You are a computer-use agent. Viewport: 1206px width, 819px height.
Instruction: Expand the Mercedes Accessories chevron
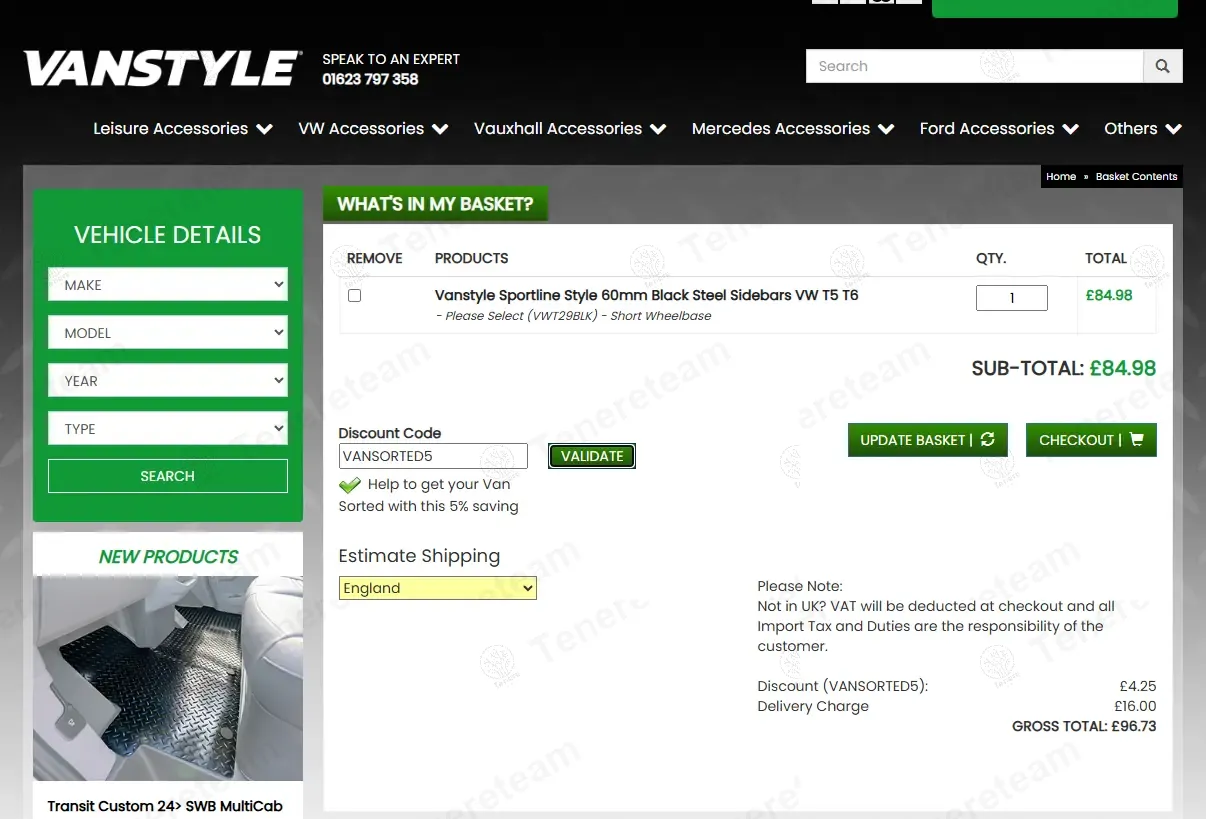(886, 129)
